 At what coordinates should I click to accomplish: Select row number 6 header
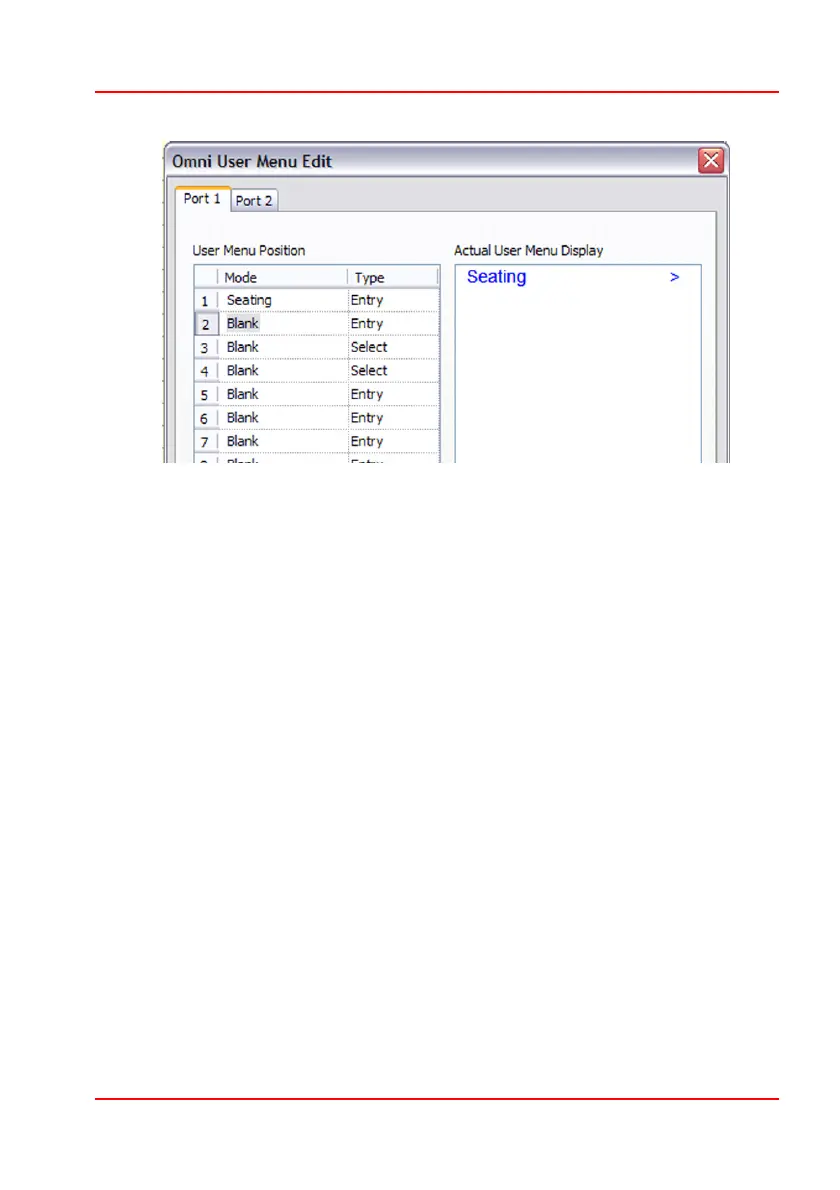206,418
